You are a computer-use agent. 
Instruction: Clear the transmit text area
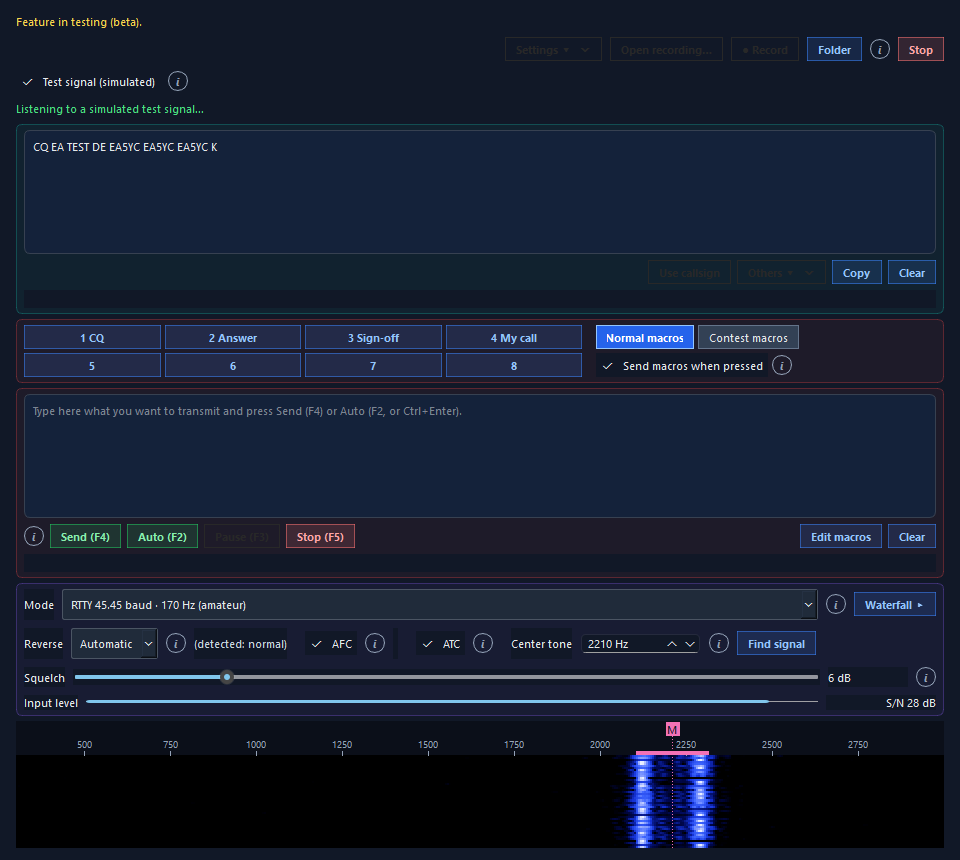912,537
